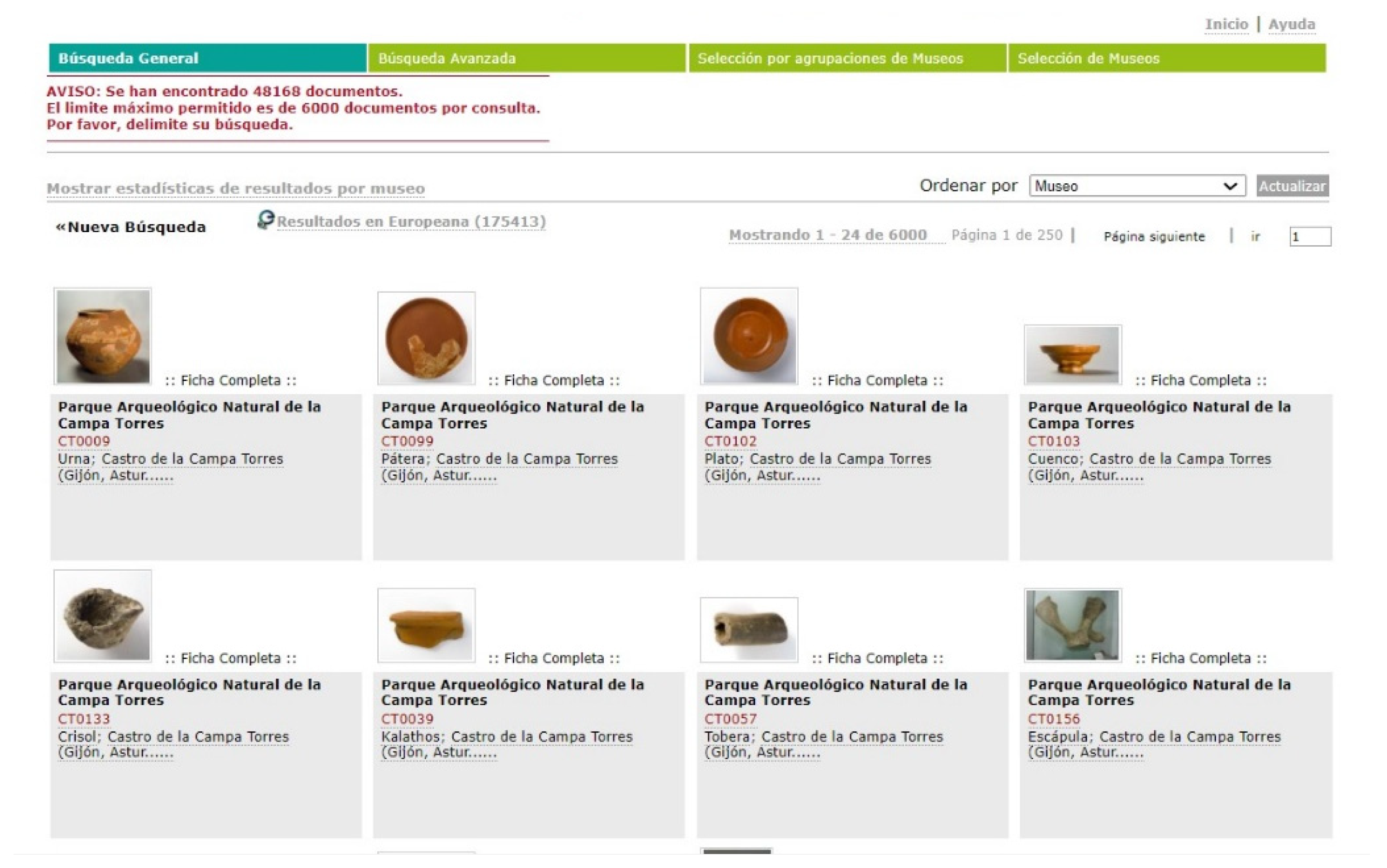Start a Nueva Búsqueda

click(131, 227)
